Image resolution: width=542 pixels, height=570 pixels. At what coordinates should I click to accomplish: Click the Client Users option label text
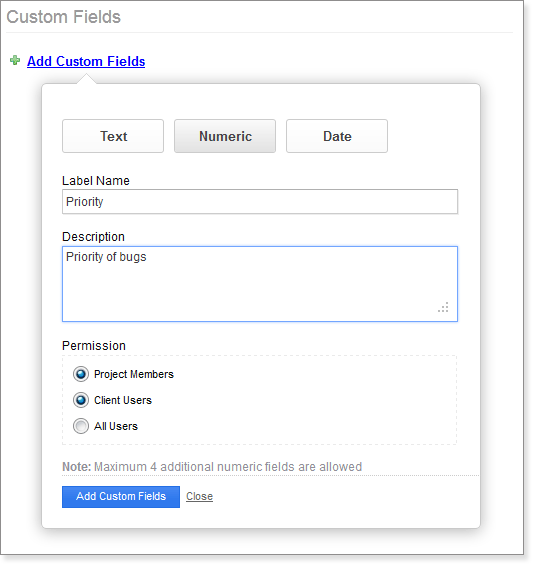click(123, 400)
